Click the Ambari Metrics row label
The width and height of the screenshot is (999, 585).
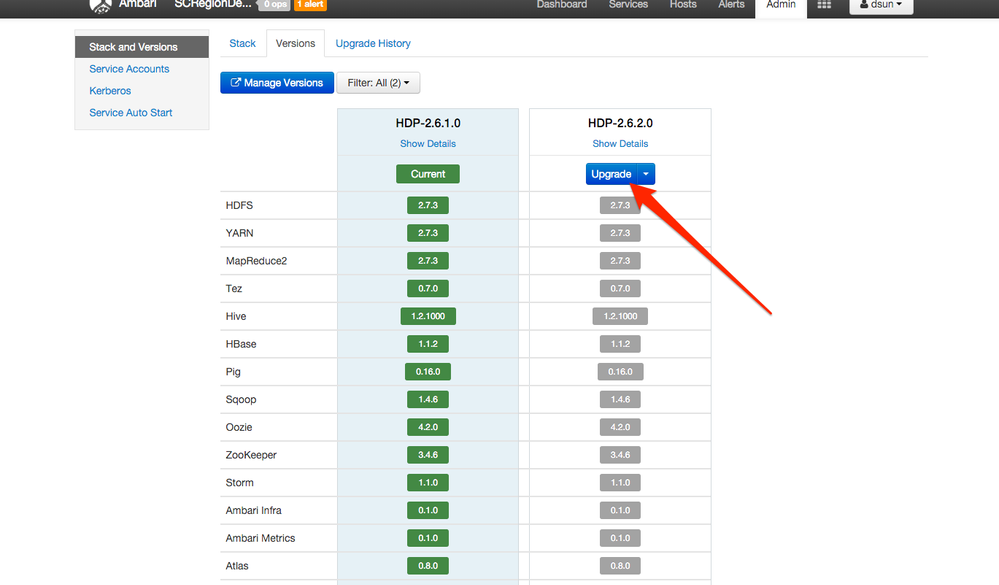pos(260,538)
